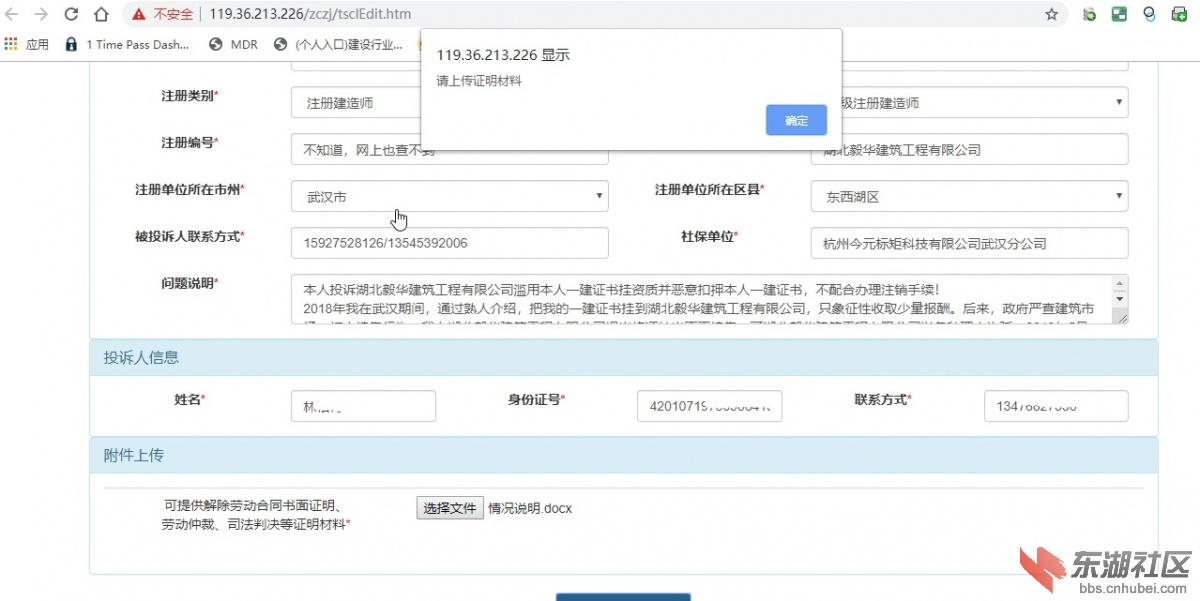Click the textarea resize handle corner
The image size is (1200, 601).
[x=1122, y=317]
